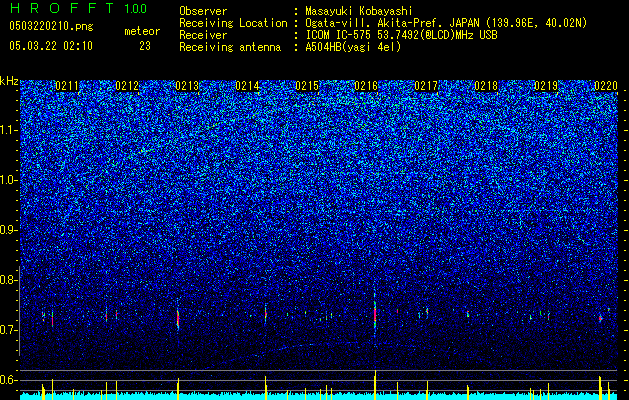Click the date stamp 05.03.22 02:10

pyautogui.click(x=51, y=46)
